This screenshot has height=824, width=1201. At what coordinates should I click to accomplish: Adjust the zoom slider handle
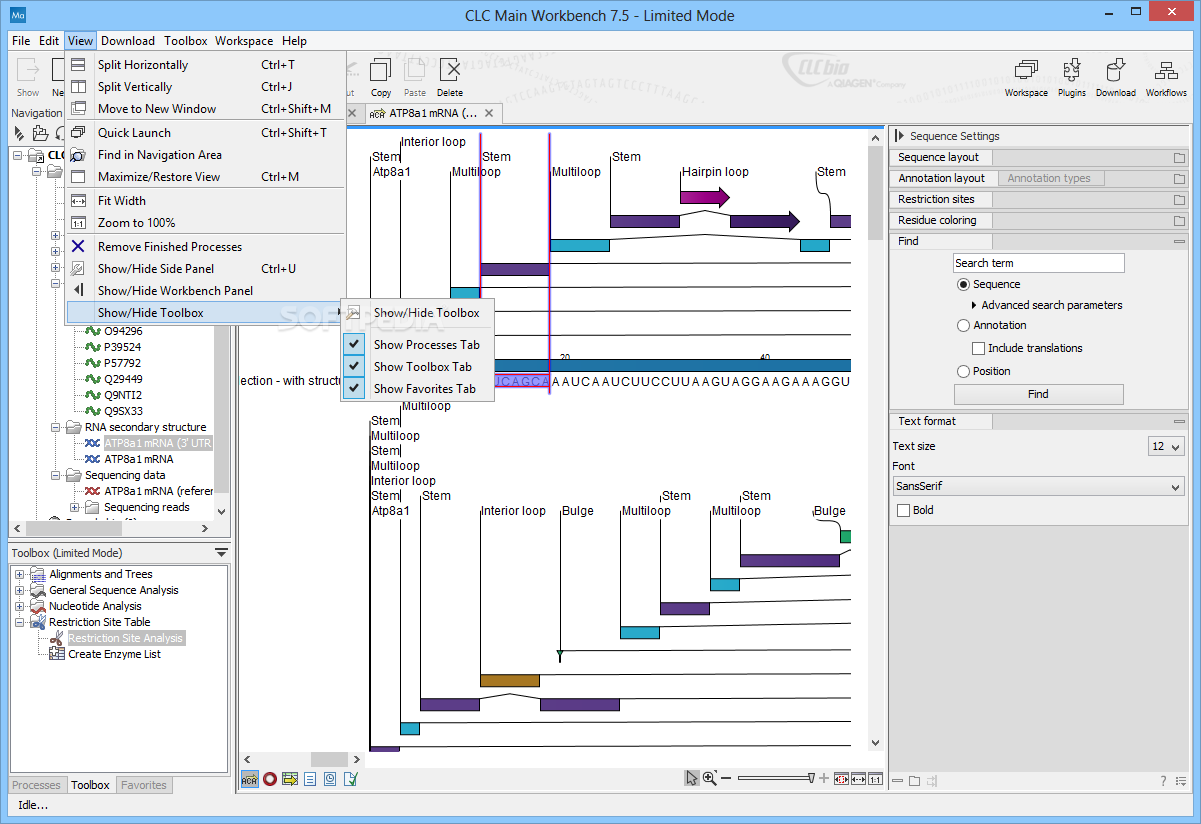click(811, 778)
